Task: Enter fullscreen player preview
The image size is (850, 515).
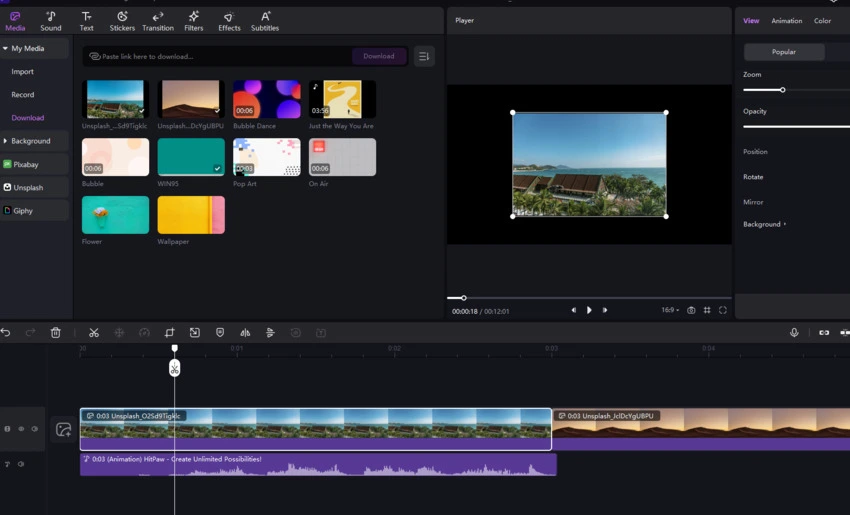Action: (x=723, y=310)
